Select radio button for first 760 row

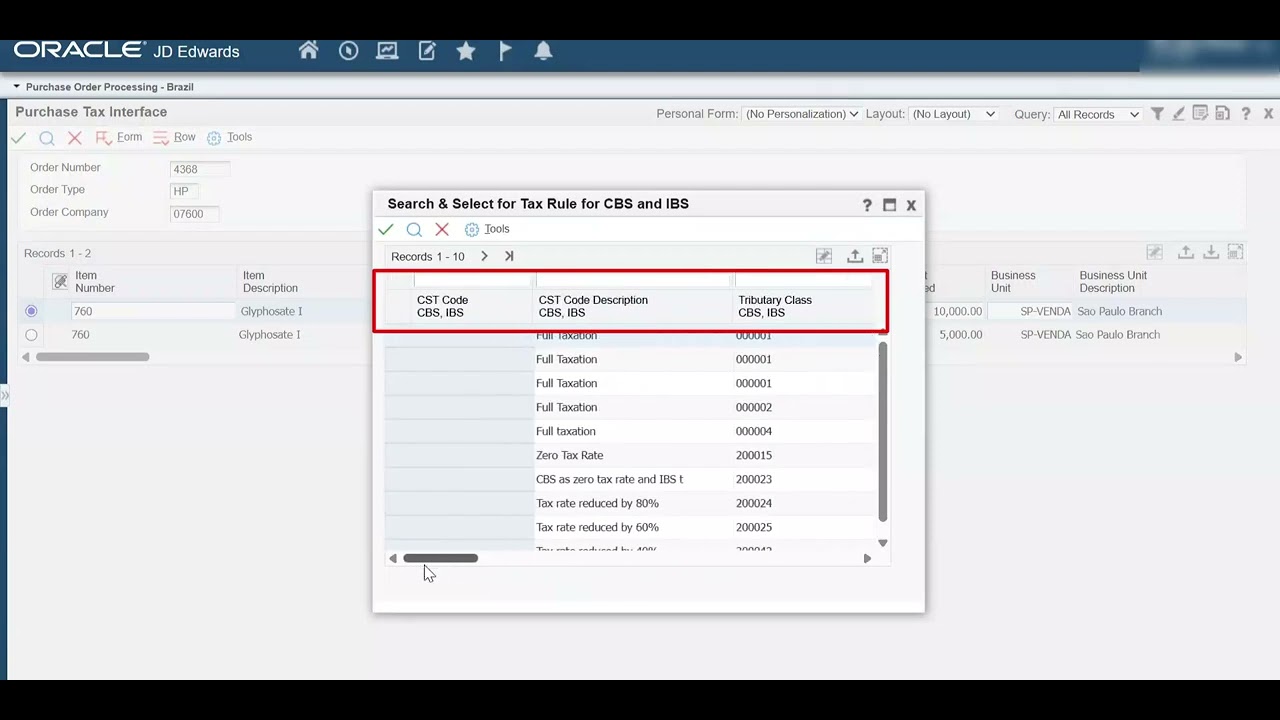coord(31,311)
